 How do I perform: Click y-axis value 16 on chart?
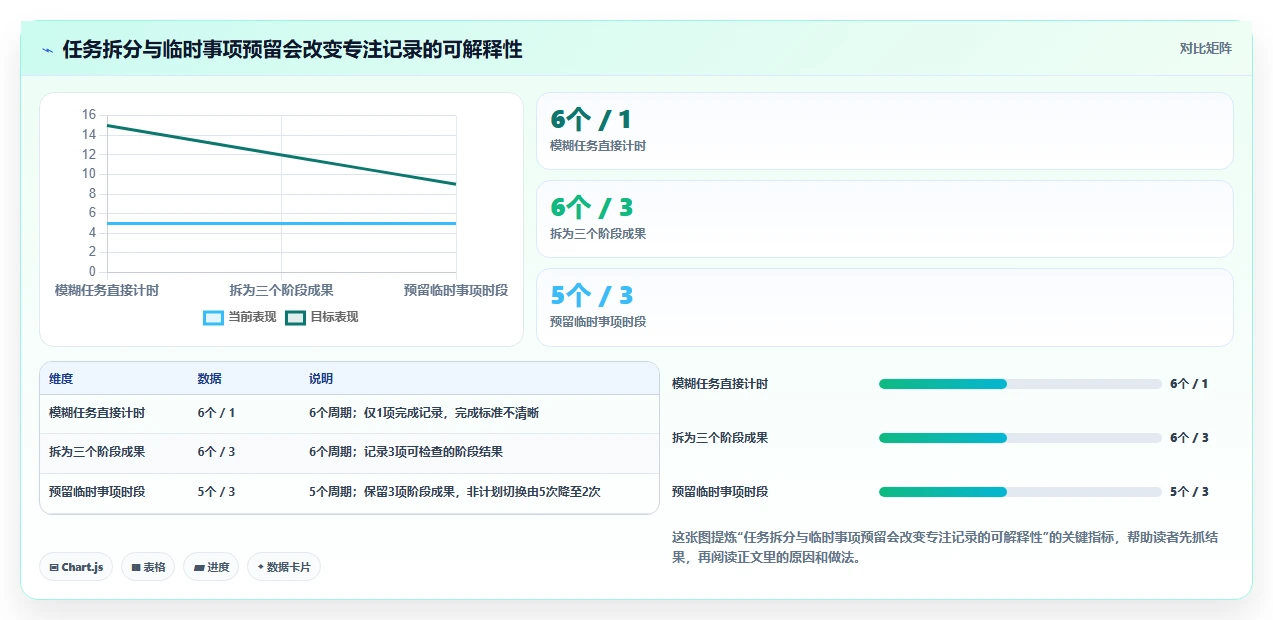coord(89,115)
